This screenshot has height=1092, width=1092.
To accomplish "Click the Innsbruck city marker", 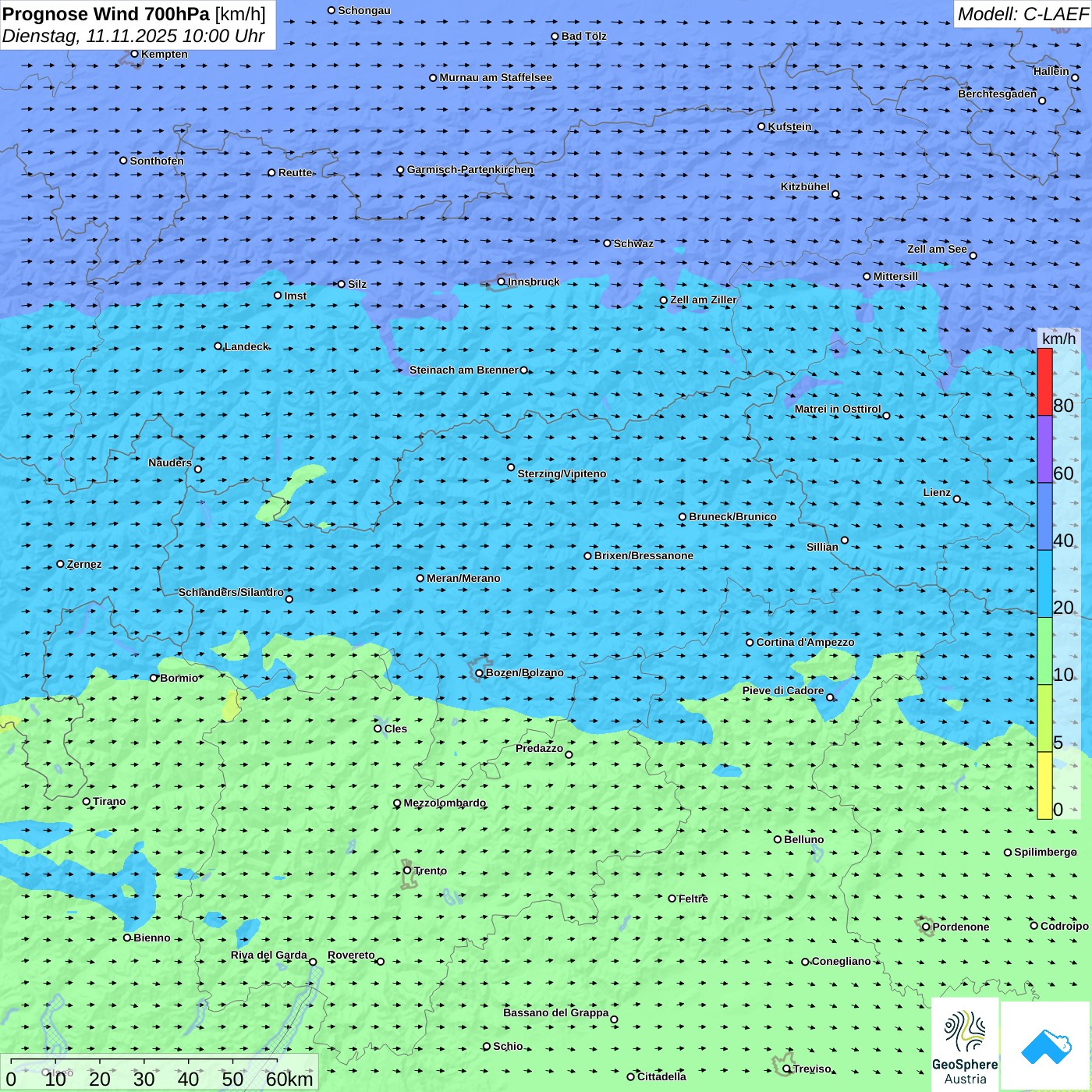I will (x=502, y=282).
